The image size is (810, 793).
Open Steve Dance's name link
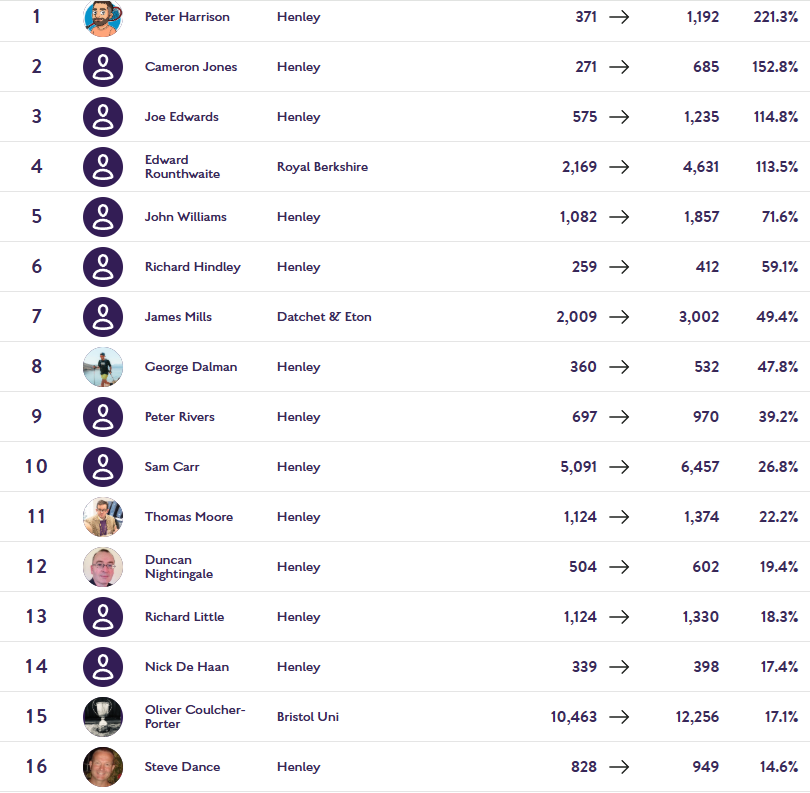[182, 767]
